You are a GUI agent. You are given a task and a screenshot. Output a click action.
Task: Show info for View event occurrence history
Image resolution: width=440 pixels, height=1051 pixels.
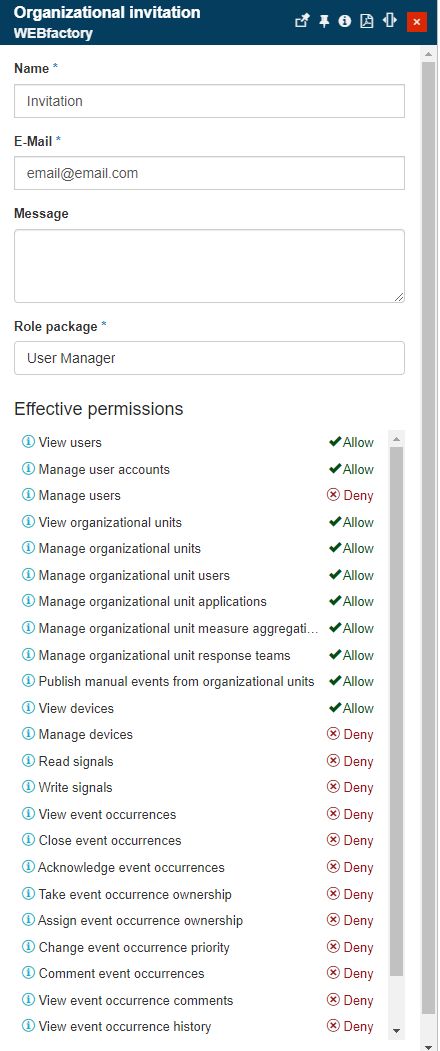point(28,1026)
